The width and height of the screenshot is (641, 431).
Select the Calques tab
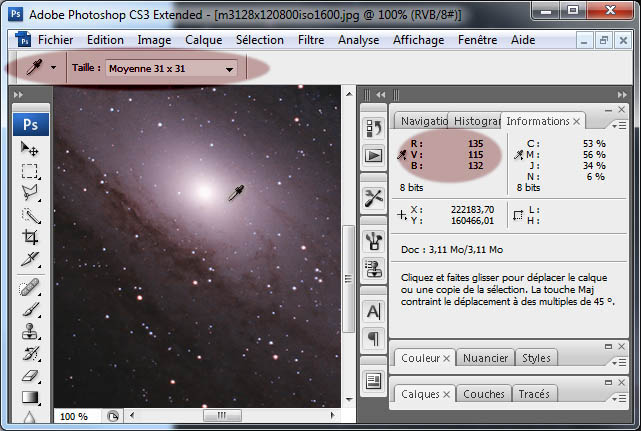tap(420, 394)
